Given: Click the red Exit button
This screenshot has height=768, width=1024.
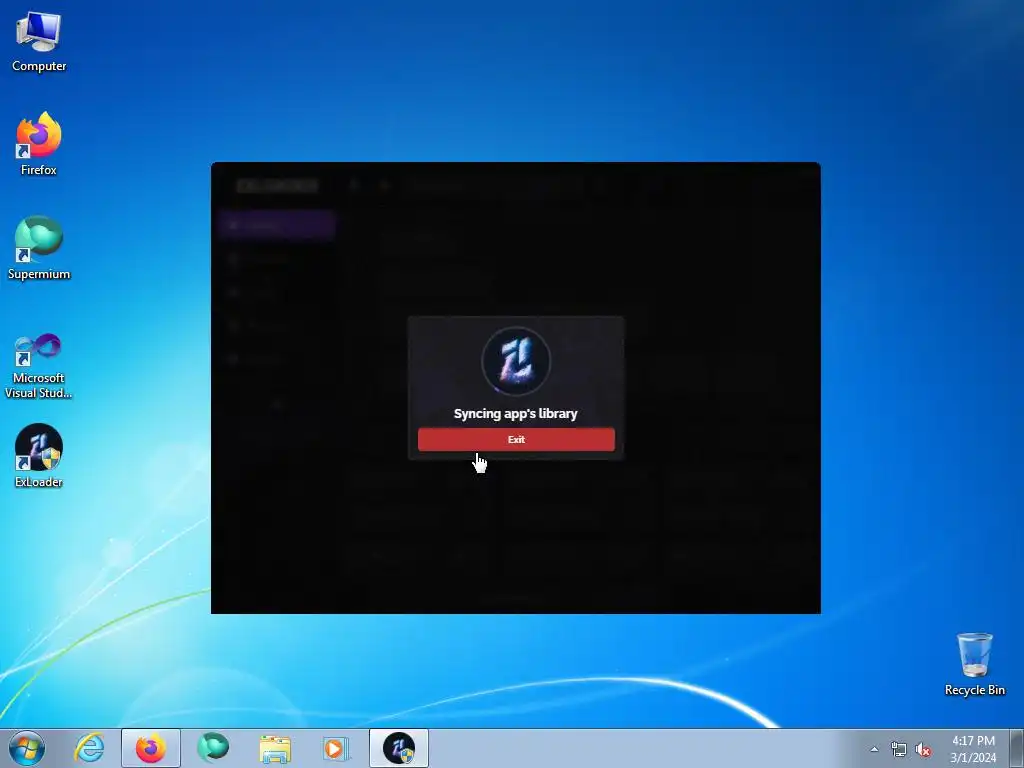Looking at the screenshot, I should point(516,440).
